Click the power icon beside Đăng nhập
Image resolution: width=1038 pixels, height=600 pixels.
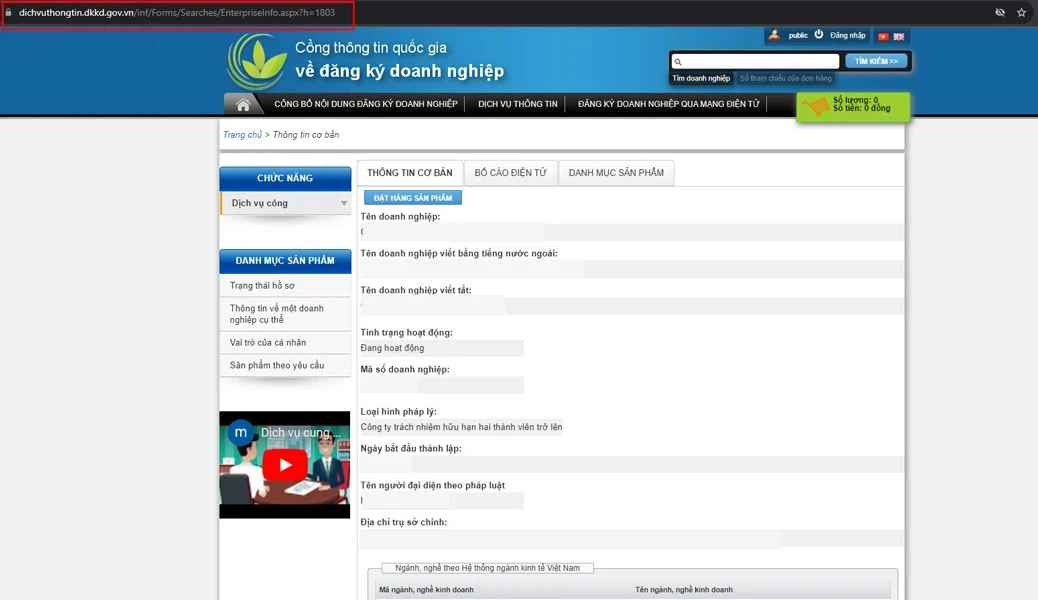pos(819,35)
